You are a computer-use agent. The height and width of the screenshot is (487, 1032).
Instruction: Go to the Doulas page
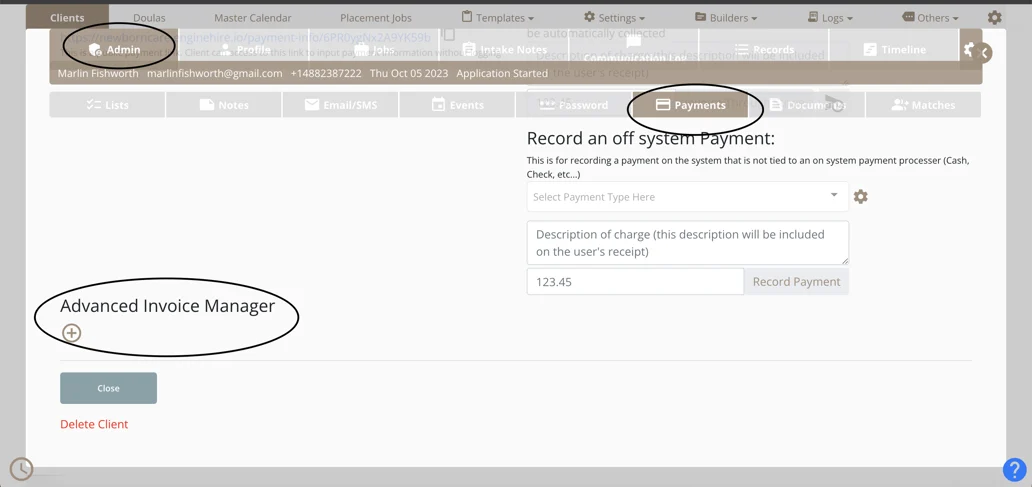pos(149,18)
